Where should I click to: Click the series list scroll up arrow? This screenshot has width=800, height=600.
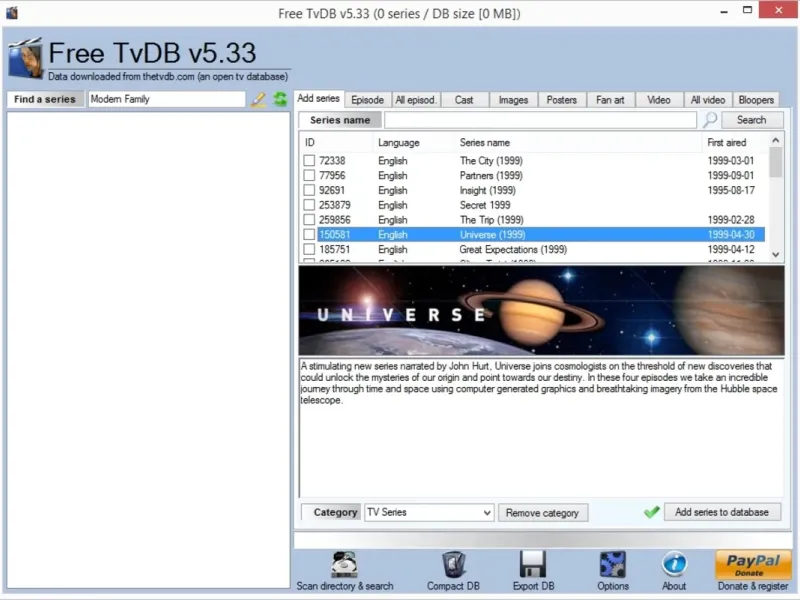click(x=776, y=140)
